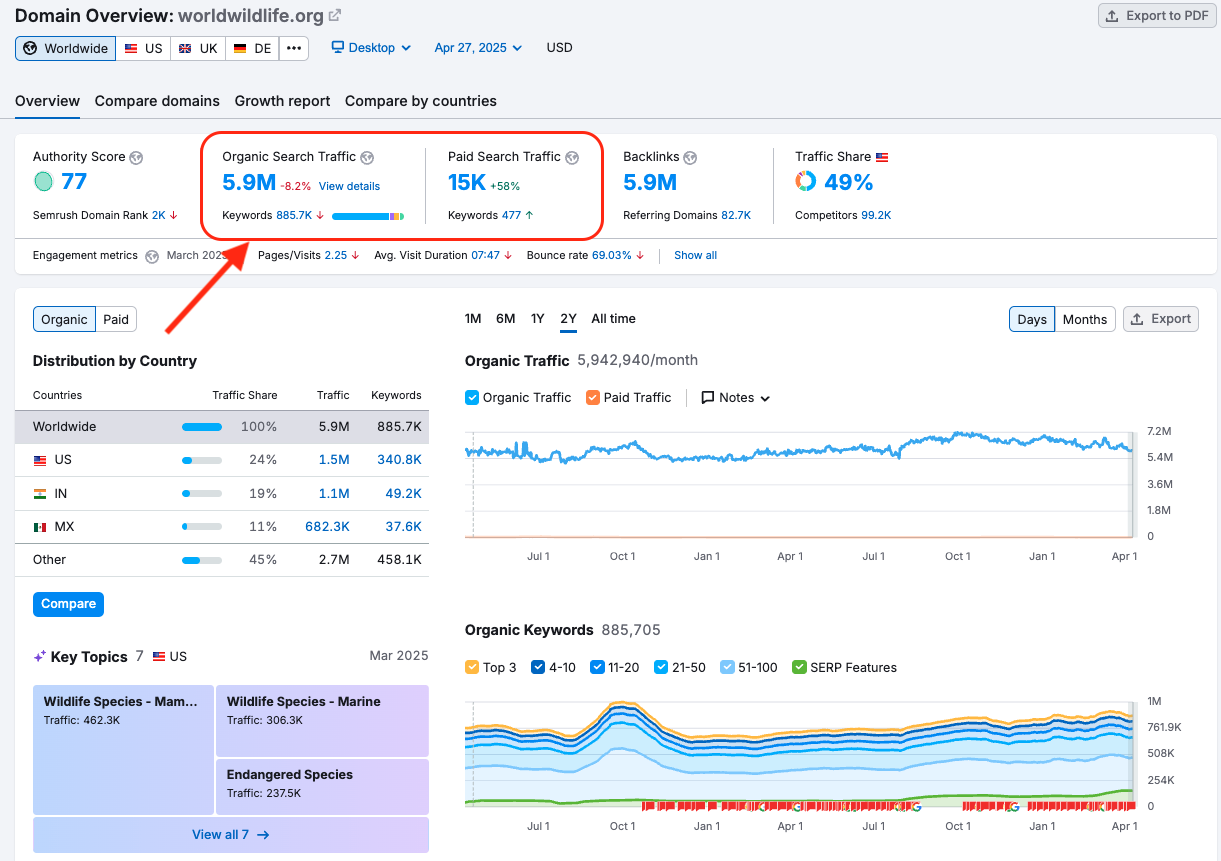Screen dimensions: 1221x861
Task: Click the Export to PDF icon button
Action: pyautogui.click(x=1112, y=15)
